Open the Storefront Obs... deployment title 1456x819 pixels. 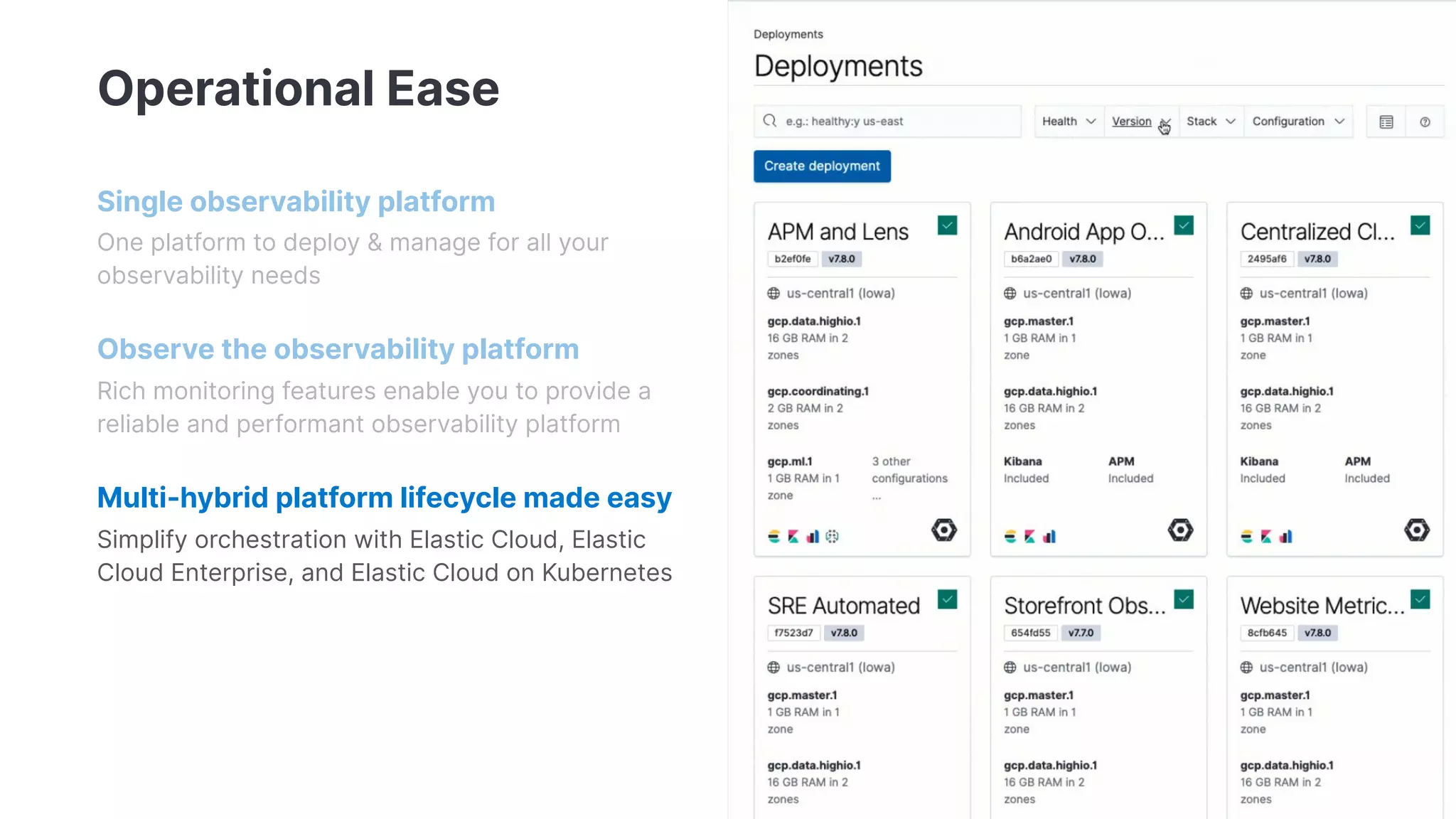[x=1085, y=606]
